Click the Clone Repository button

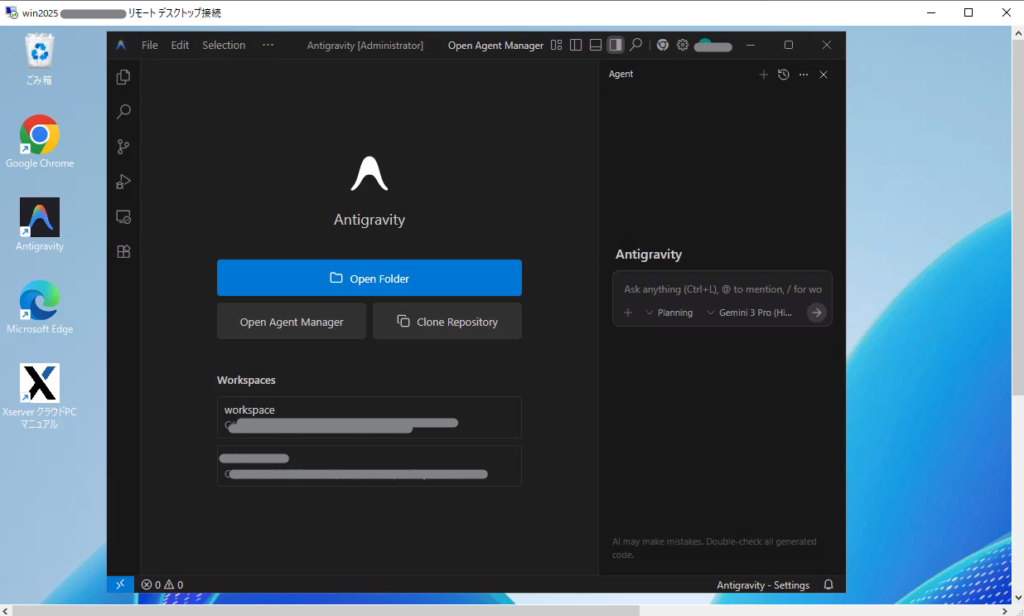pyautogui.click(x=447, y=322)
